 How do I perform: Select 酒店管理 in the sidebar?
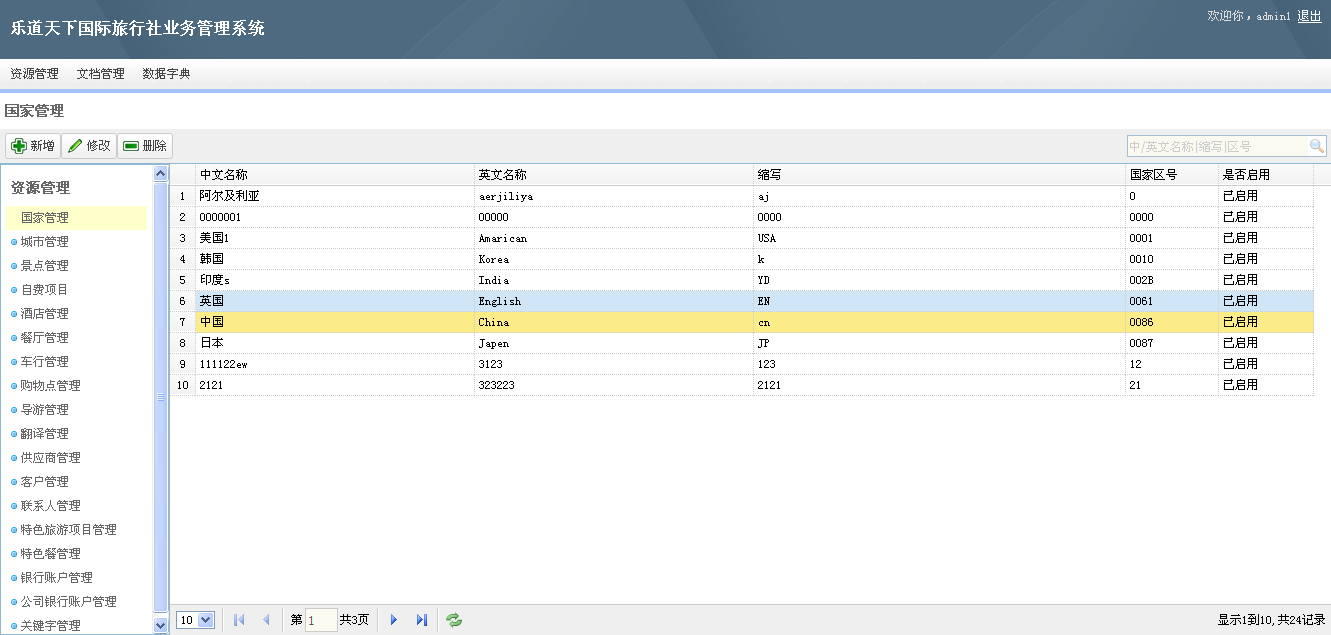pyautogui.click(x=45, y=313)
